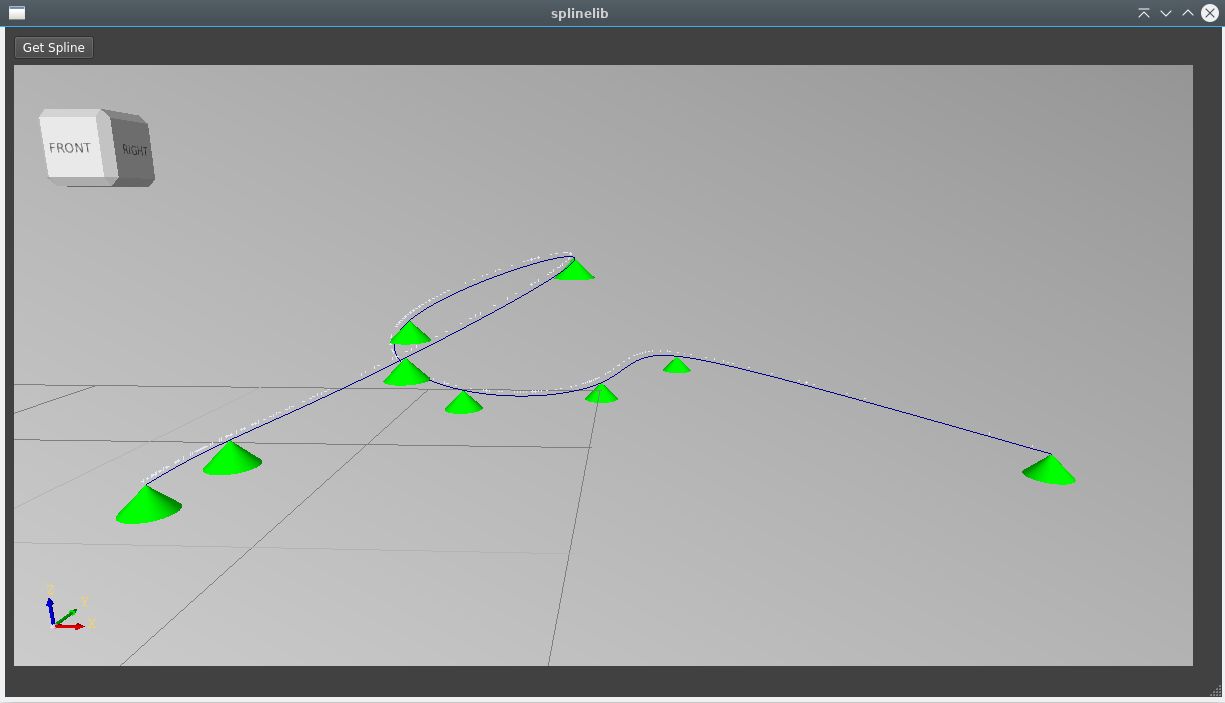
Task: Select the rightmost green cone at spline end
Action: [x=1049, y=470]
